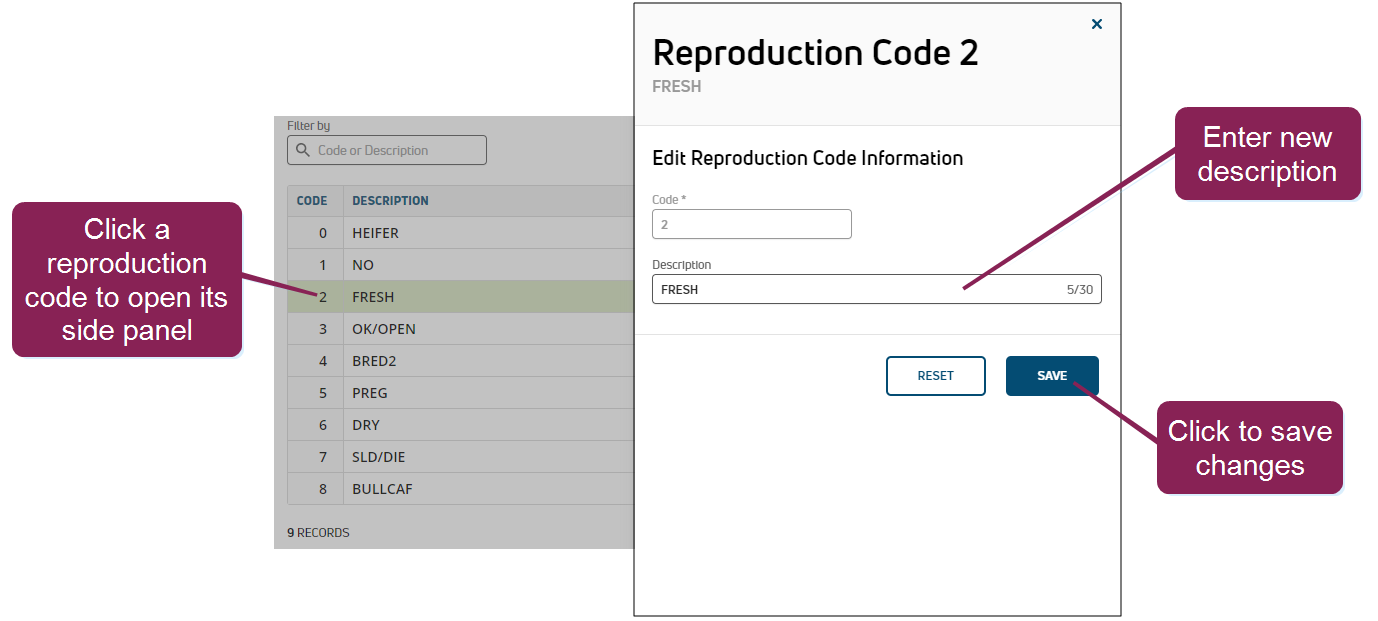Screen dimensions: 1378x621
Task: Sort by the CODE column header
Action: [312, 201]
